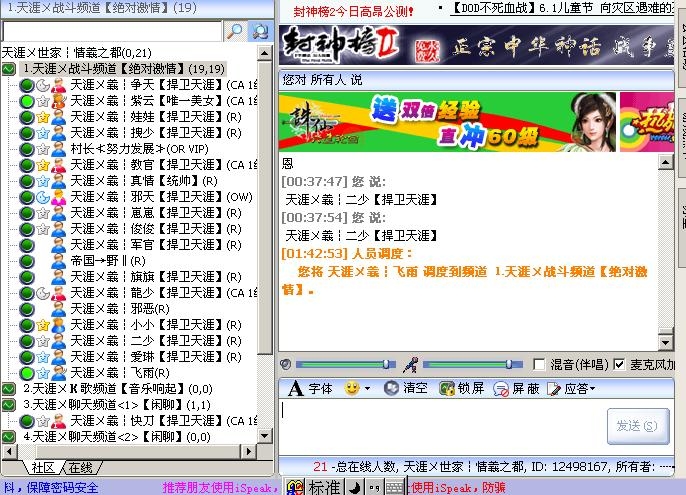
Task: Click the 发送(S) send button
Action: point(638,426)
